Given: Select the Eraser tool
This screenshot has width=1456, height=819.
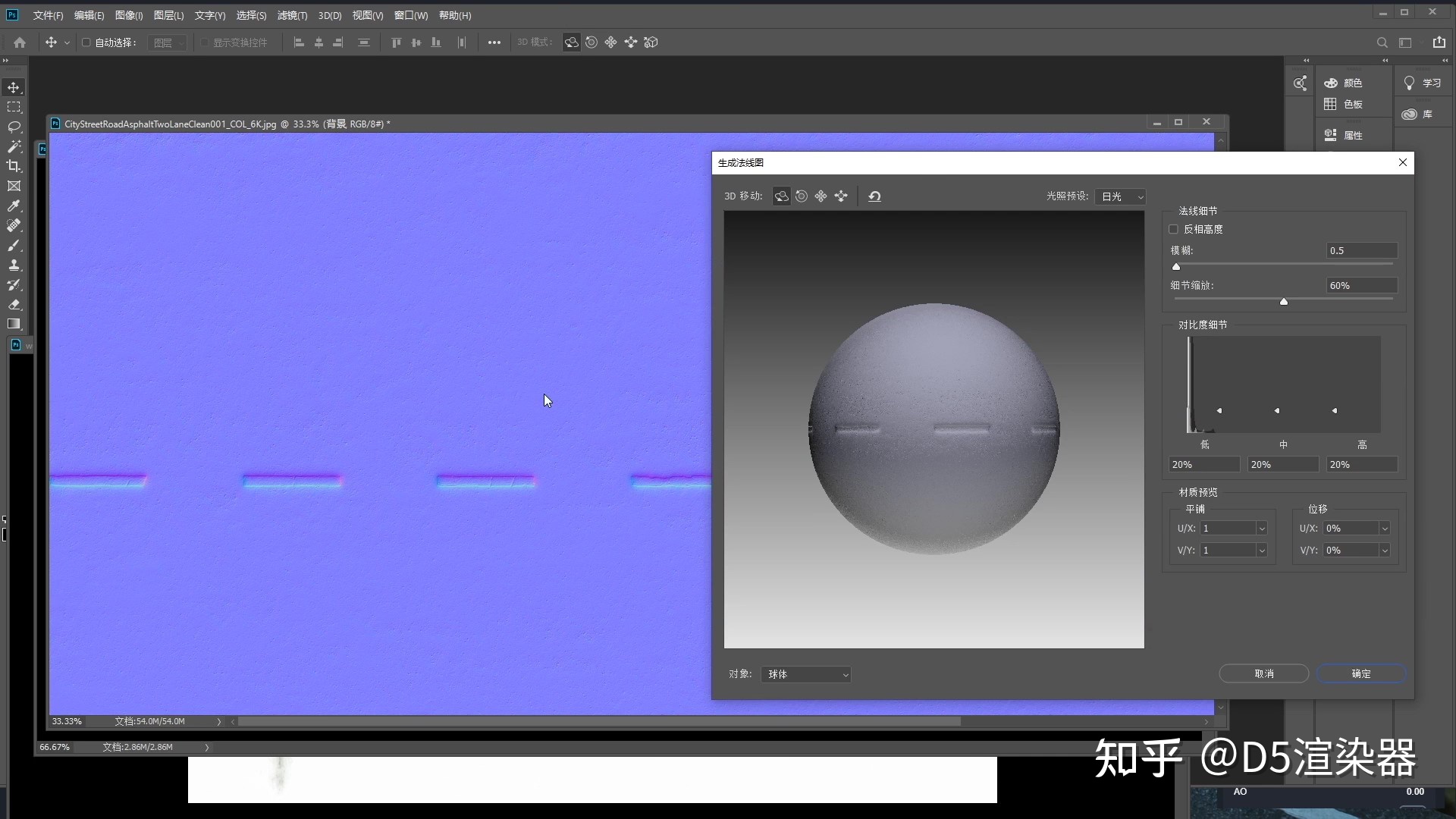Looking at the screenshot, I should click(14, 304).
